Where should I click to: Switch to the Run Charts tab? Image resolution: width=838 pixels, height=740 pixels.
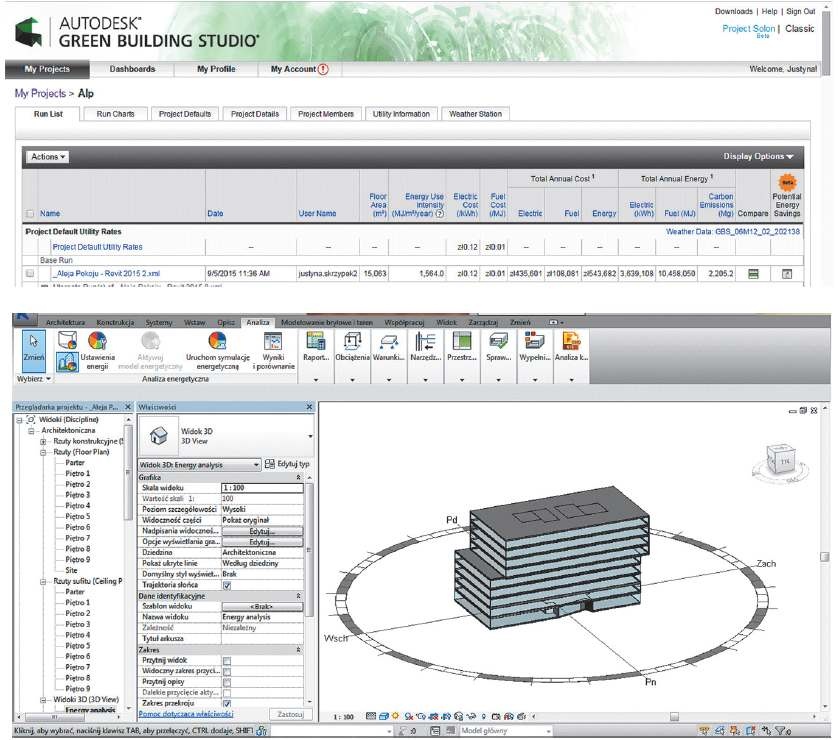point(115,114)
